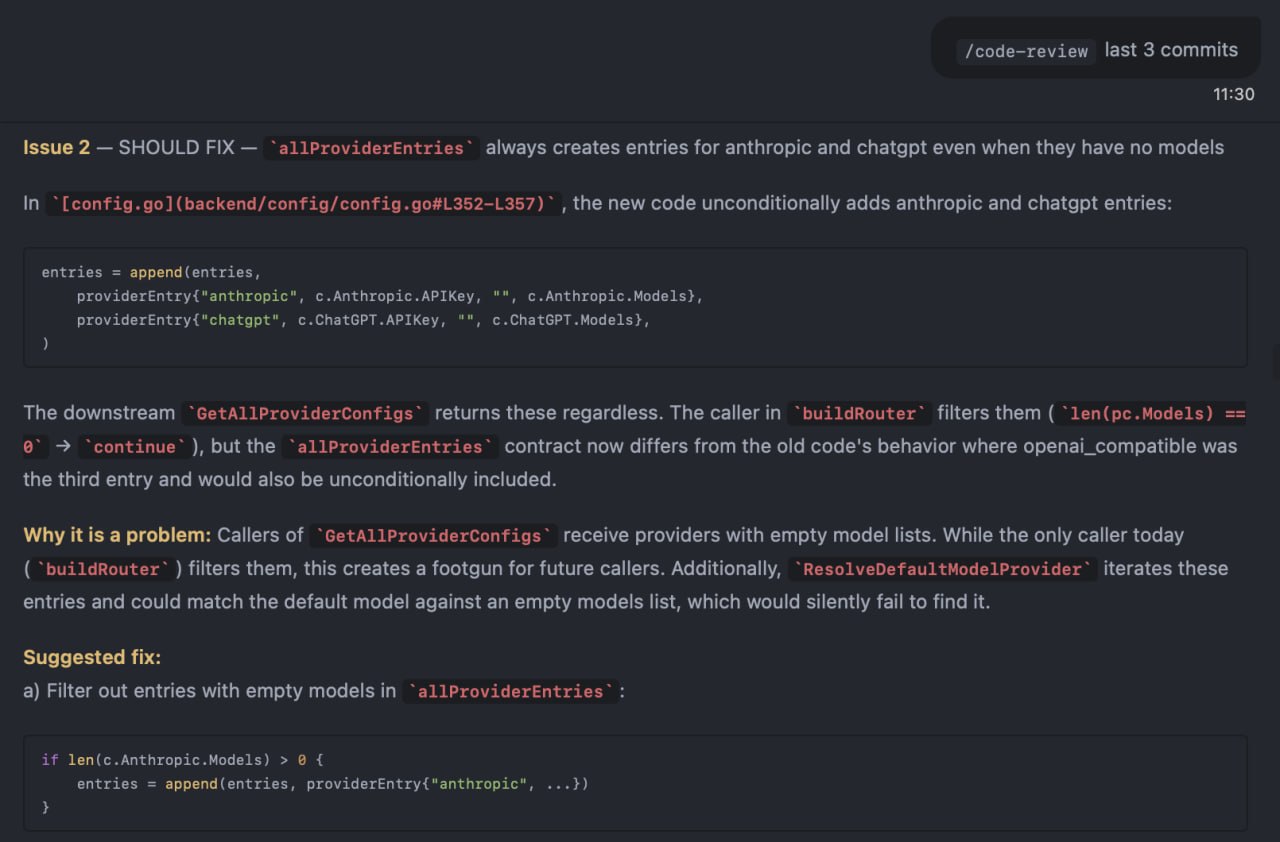The image size is (1280, 842).
Task: Click the /code-review command chip
Action: coord(1026,51)
